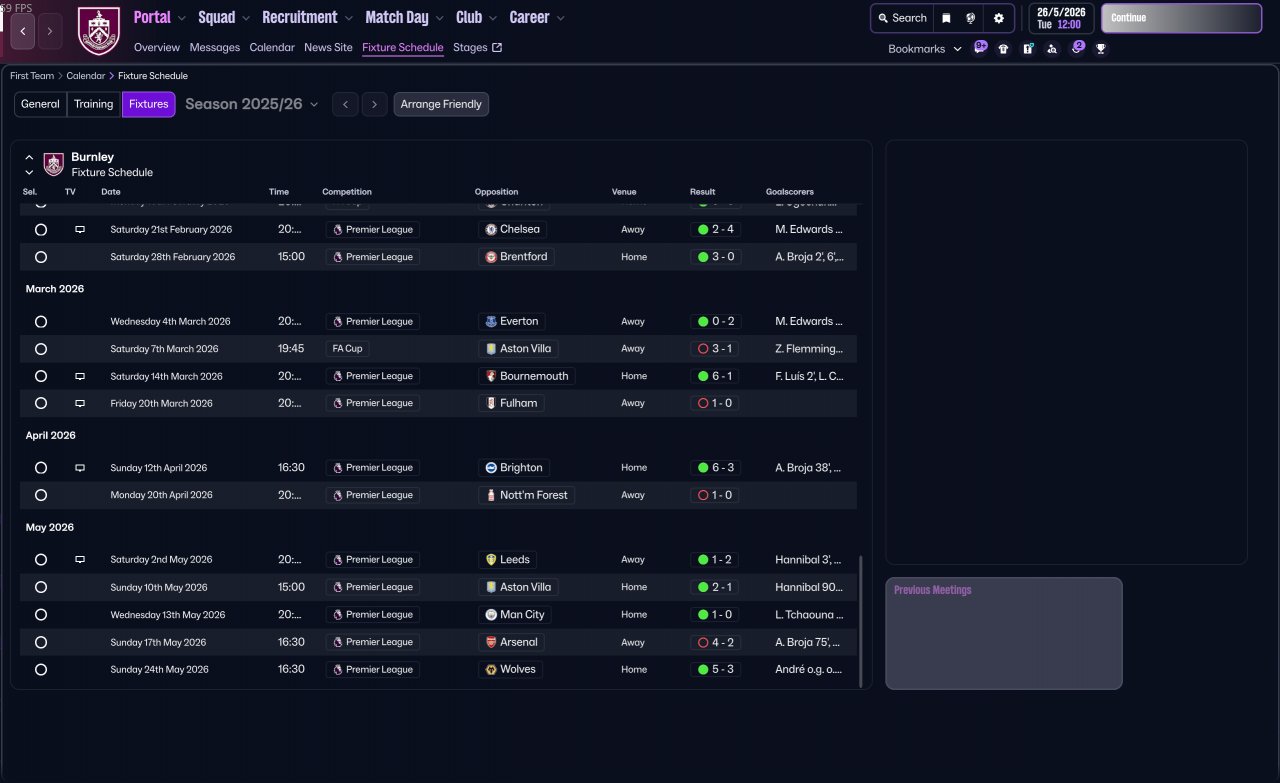Open the settings gear icon
Viewport: 1280px width, 783px height.
(998, 18)
